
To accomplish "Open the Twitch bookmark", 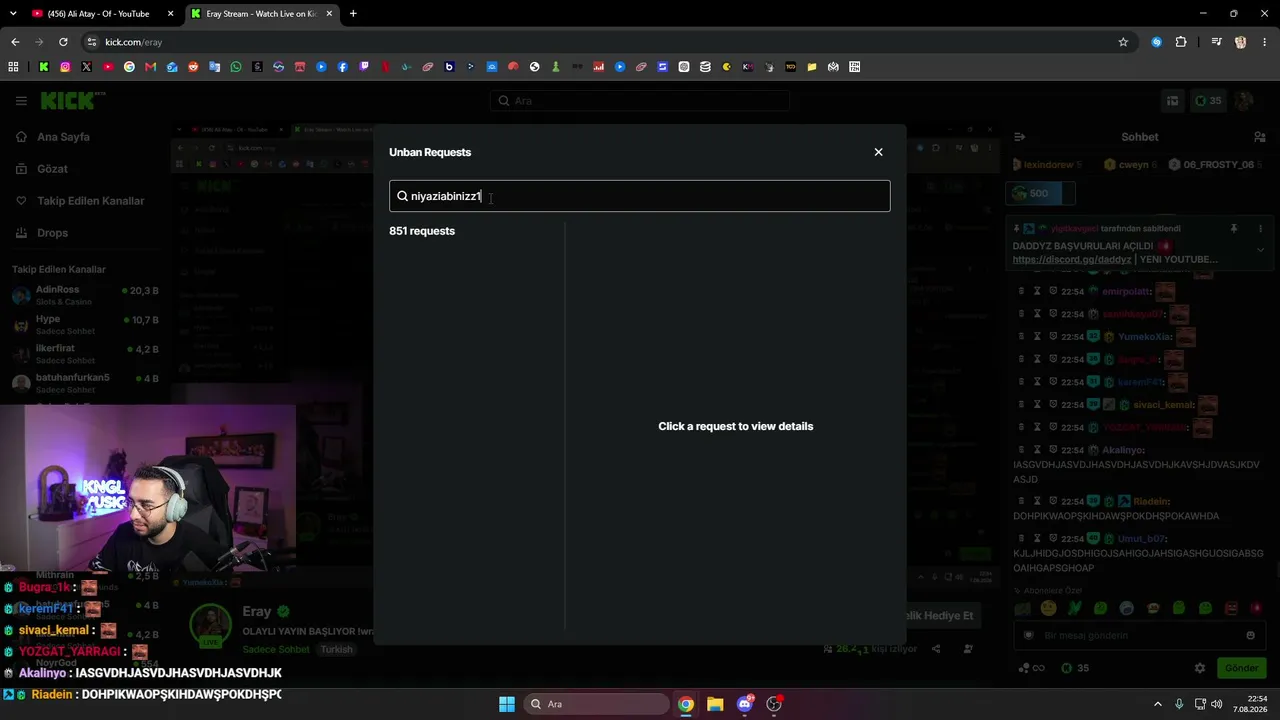I will point(364,67).
